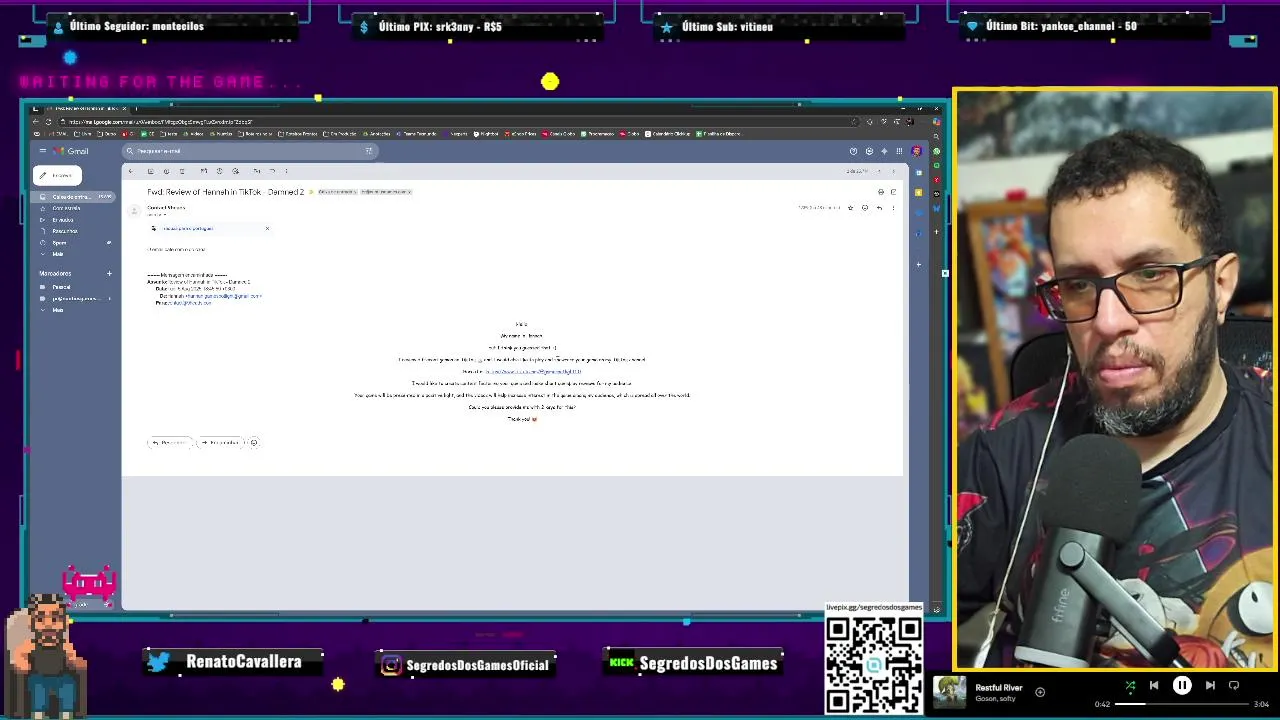Open Google account profile avatar

click(916, 151)
